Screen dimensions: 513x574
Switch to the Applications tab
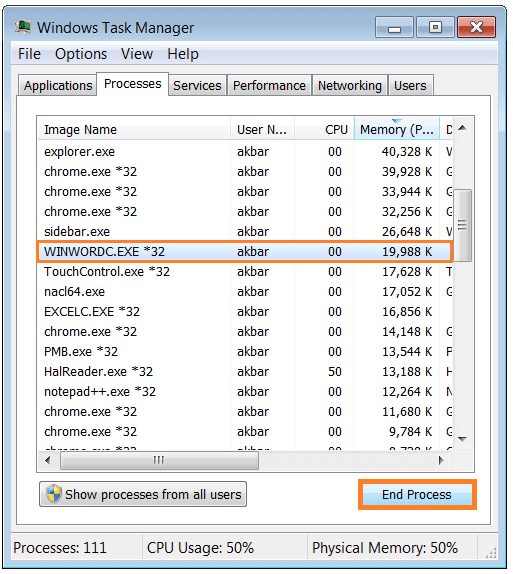57,85
